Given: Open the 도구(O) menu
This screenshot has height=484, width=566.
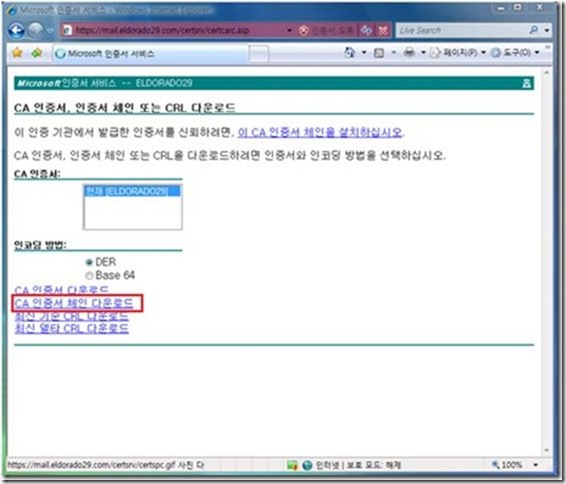Looking at the screenshot, I should coord(515,53).
